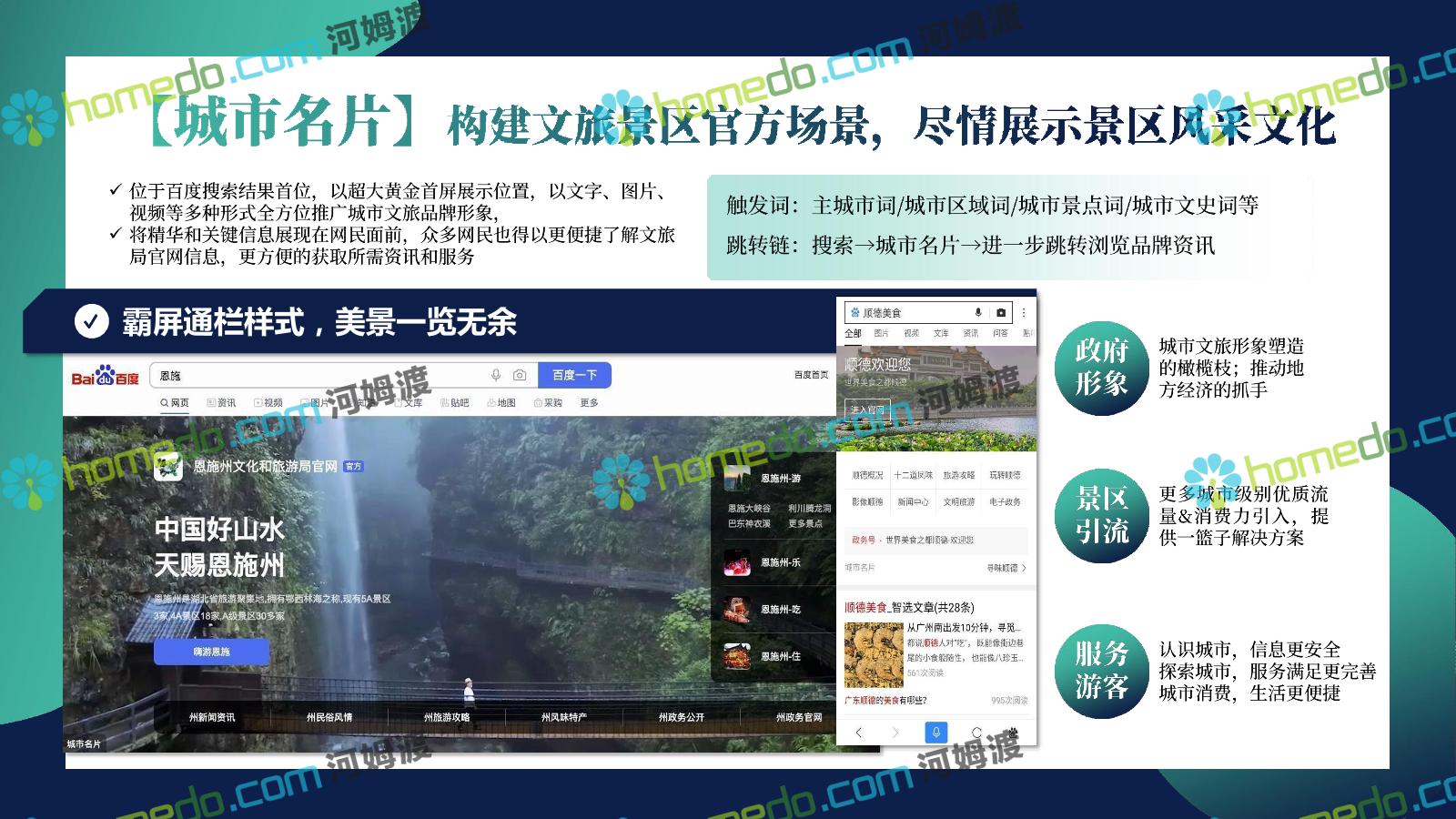Click the 嗨游恩施 blue button
The image size is (1456, 819).
pyautogui.click(x=211, y=652)
